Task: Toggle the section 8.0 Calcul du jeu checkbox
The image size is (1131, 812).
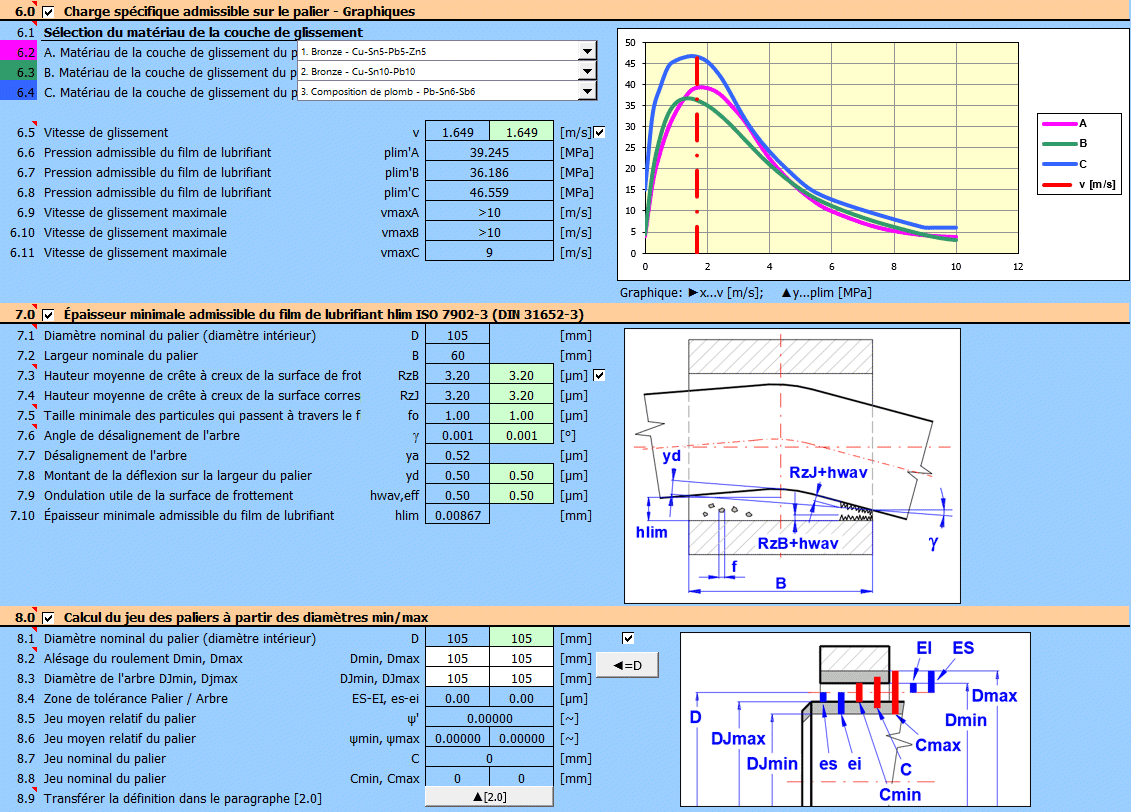Action: (x=49, y=617)
